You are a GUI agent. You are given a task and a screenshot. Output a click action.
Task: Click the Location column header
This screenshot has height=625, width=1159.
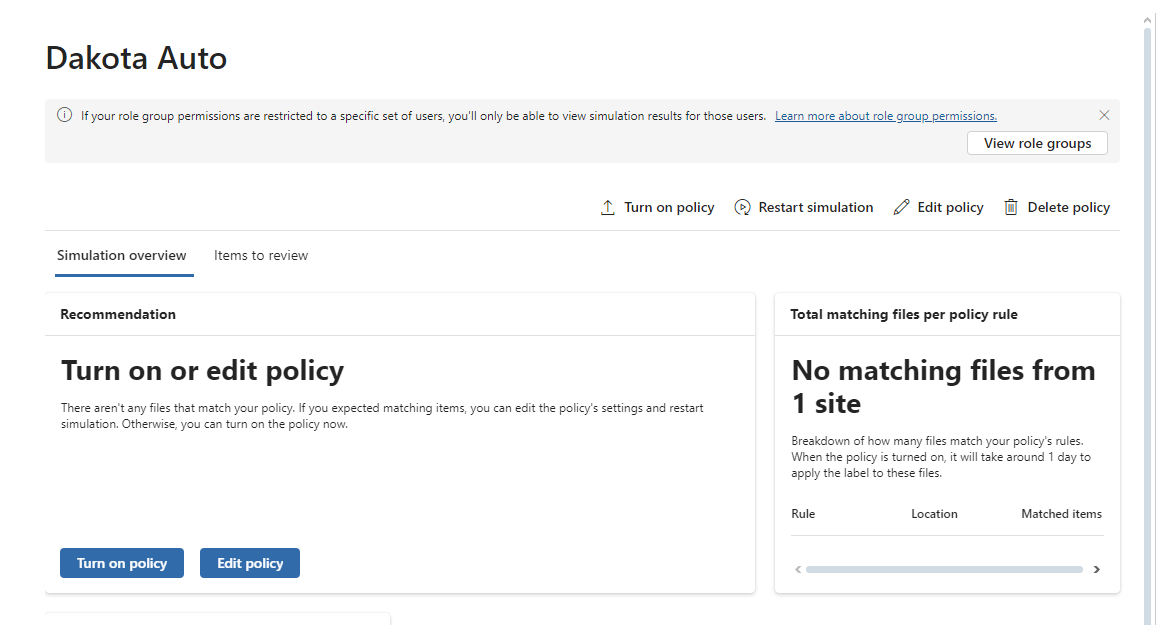(934, 514)
